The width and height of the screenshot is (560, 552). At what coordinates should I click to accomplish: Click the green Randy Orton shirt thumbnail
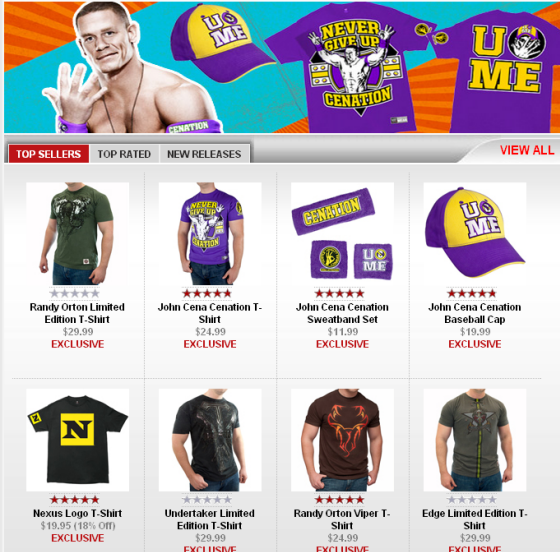(78, 234)
